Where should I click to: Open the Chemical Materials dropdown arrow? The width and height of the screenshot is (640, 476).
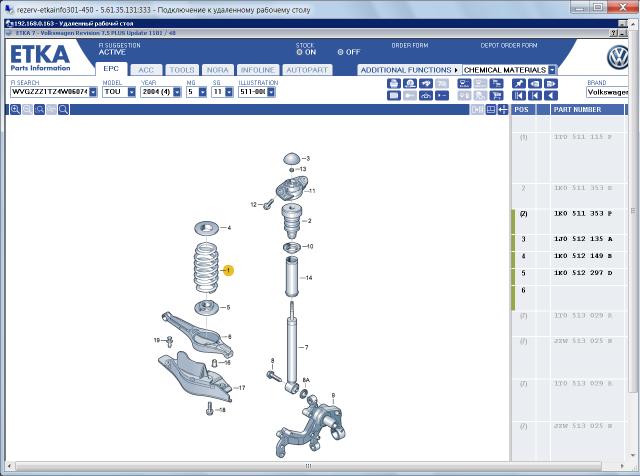pos(552,70)
